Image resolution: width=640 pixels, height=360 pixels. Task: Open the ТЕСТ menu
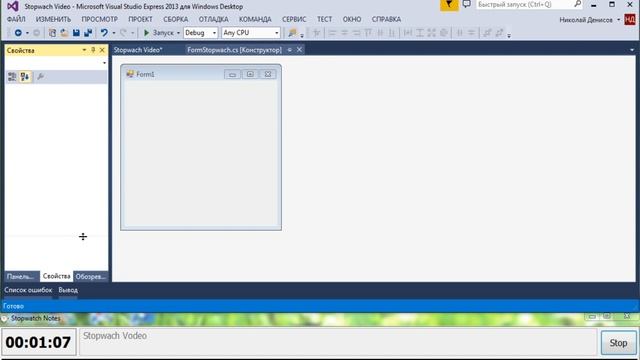tap(324, 19)
